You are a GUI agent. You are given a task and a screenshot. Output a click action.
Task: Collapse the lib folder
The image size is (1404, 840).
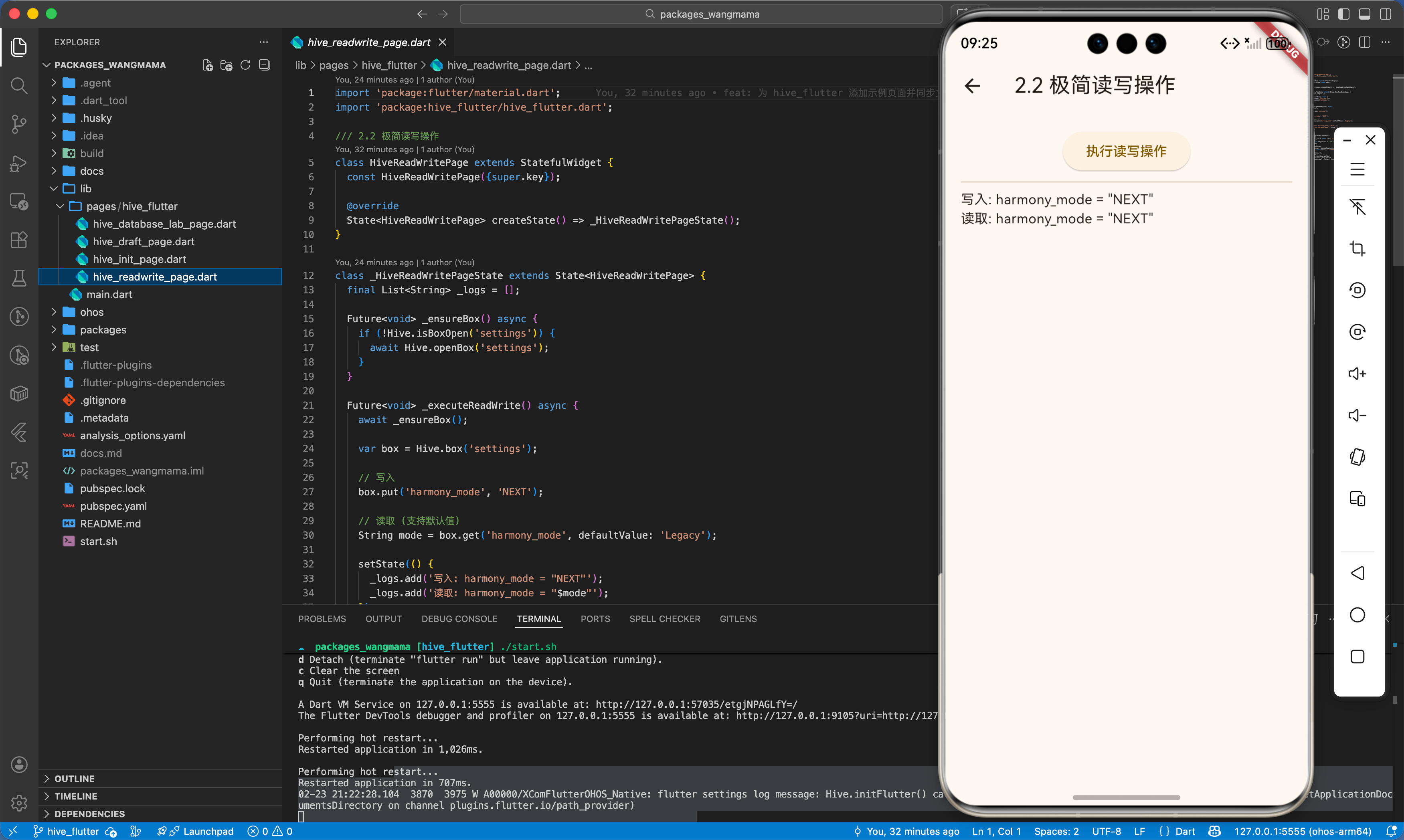click(x=85, y=188)
